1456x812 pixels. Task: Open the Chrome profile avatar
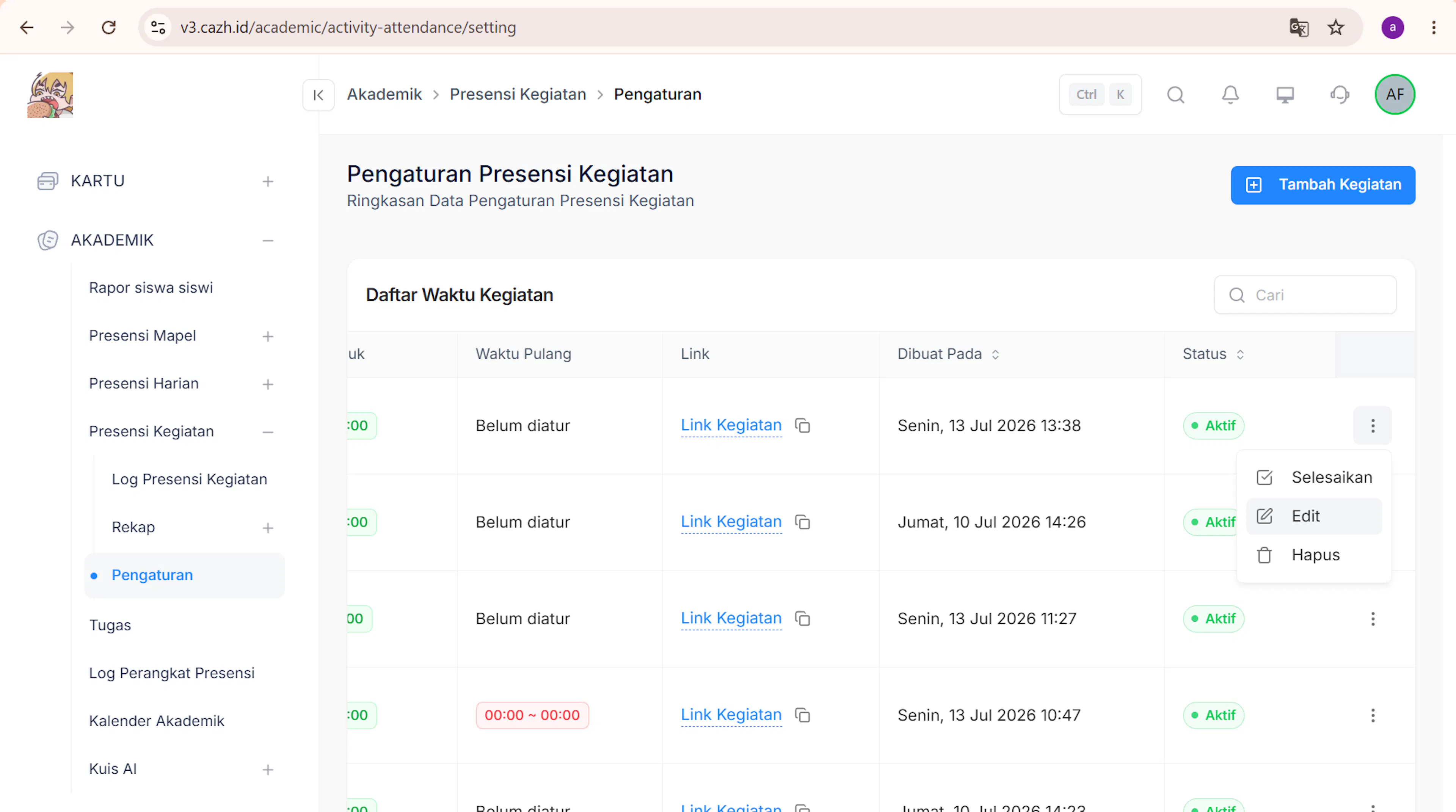point(1393,27)
